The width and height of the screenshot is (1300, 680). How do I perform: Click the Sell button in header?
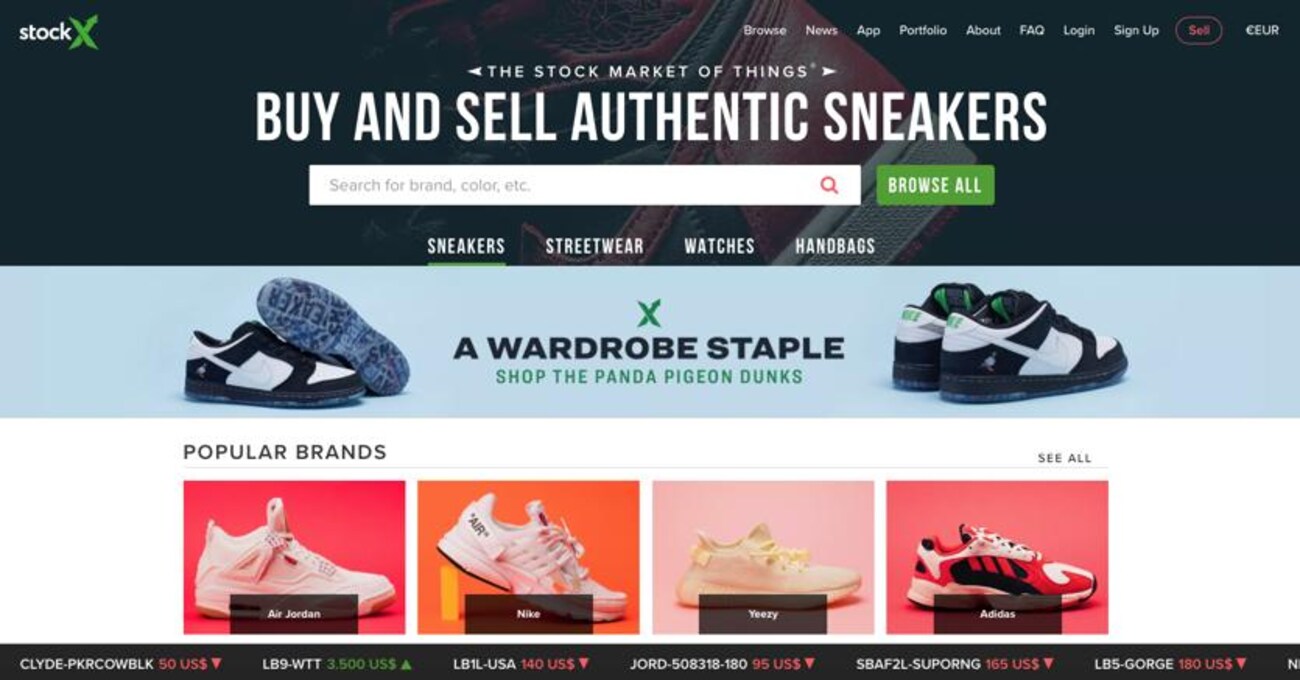[x=1198, y=30]
